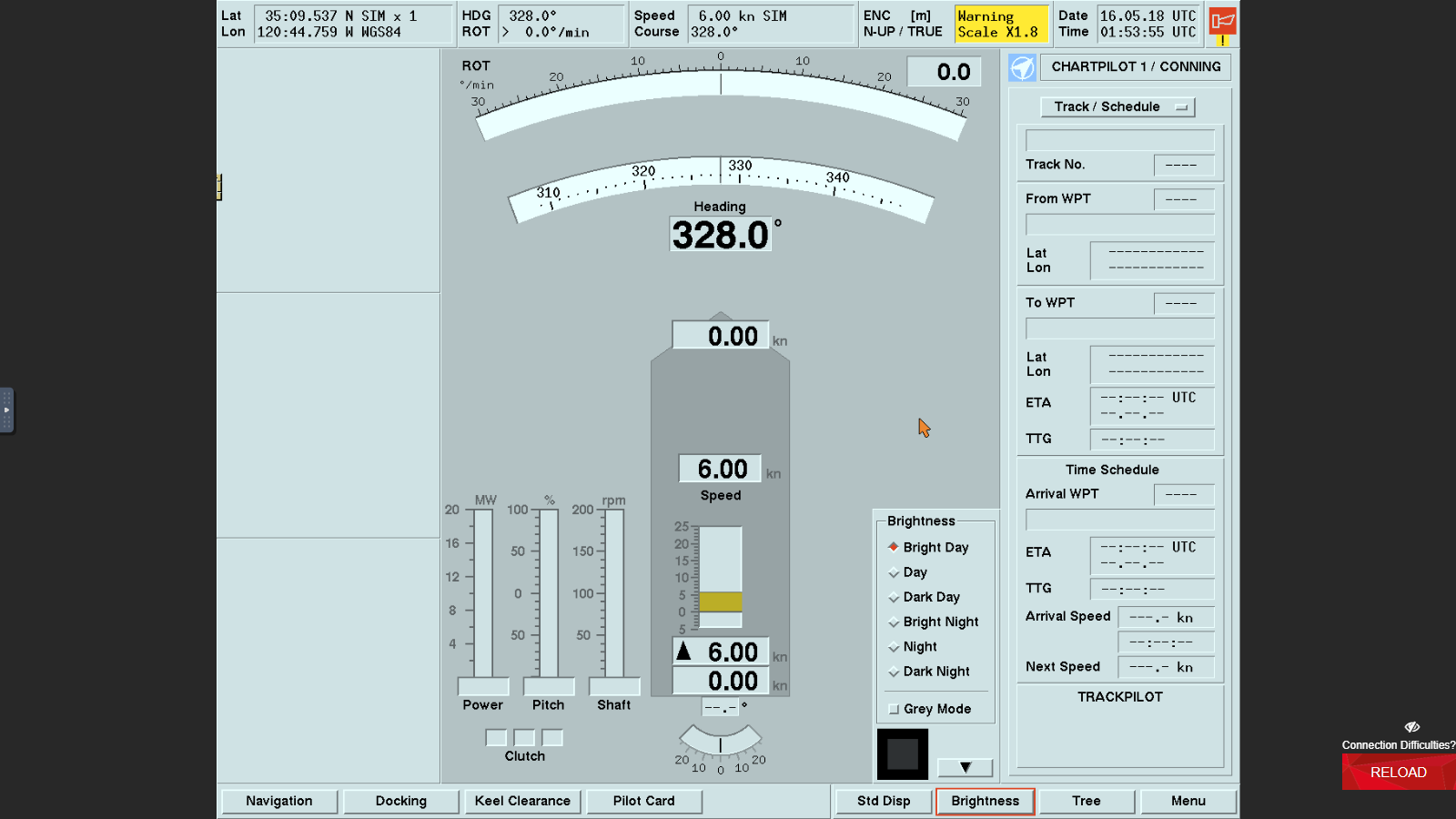Open the Track / Schedule dropdown

coord(1117,106)
